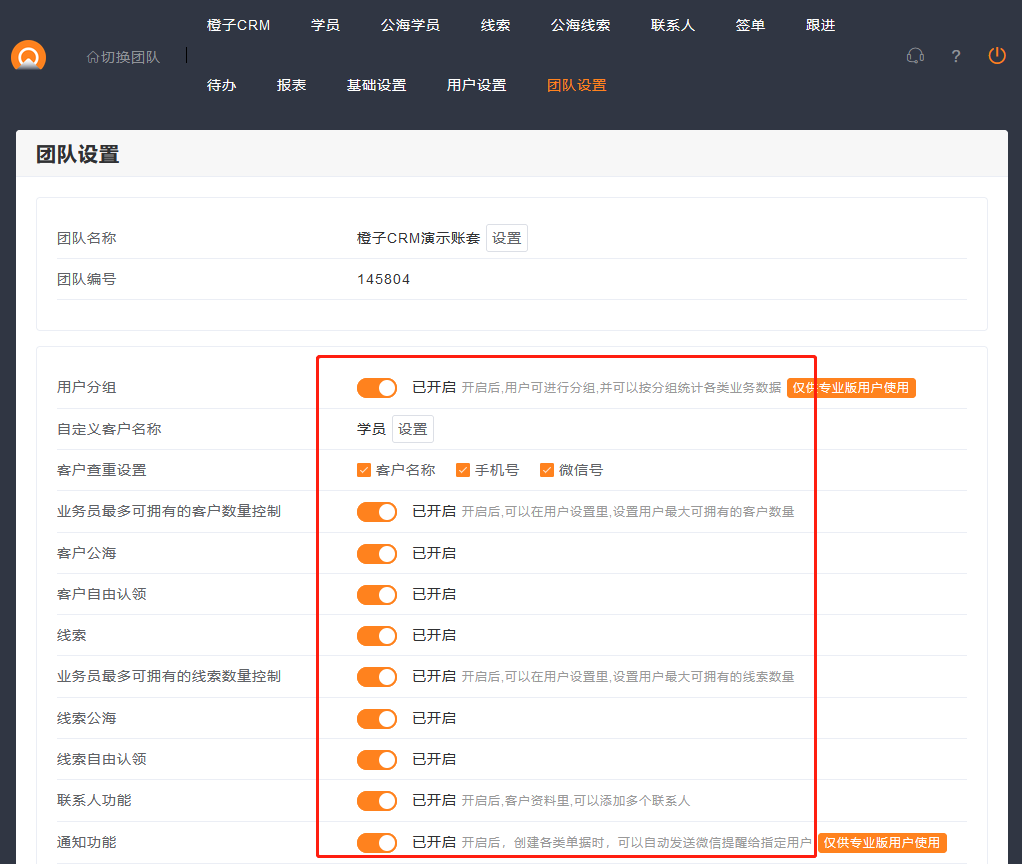Click the 仅供专业版用户使用 badge for 用户分组
This screenshot has height=864, width=1022.
851,388
